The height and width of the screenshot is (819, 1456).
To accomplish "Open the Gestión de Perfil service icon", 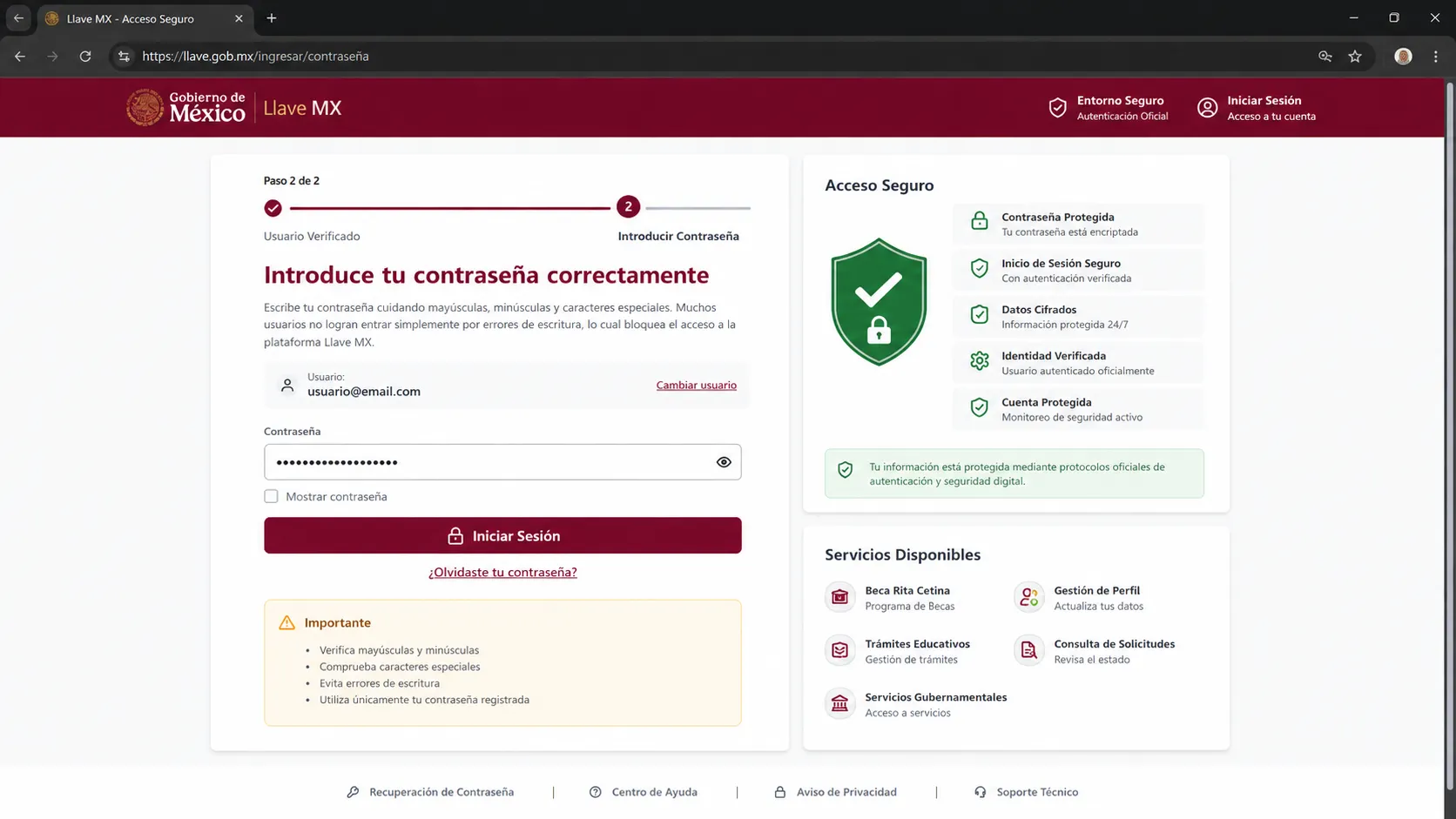I will point(1028,597).
